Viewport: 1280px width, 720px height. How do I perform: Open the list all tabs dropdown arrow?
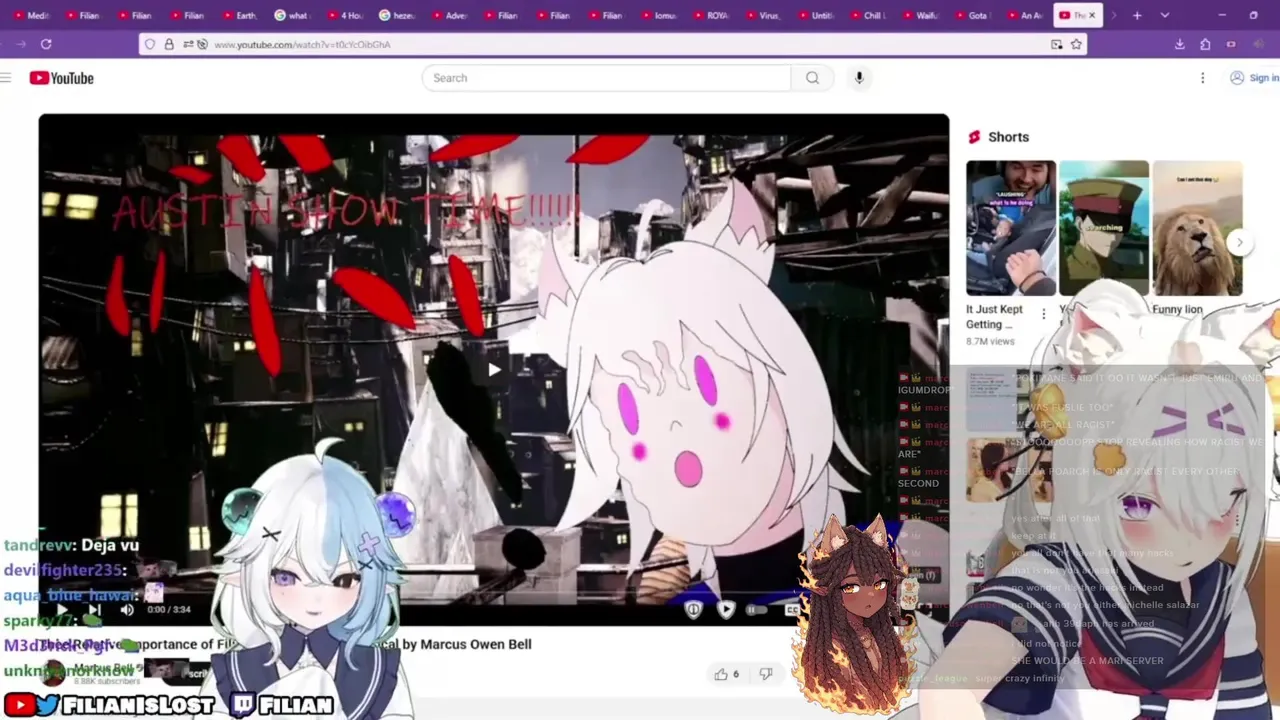1165,15
